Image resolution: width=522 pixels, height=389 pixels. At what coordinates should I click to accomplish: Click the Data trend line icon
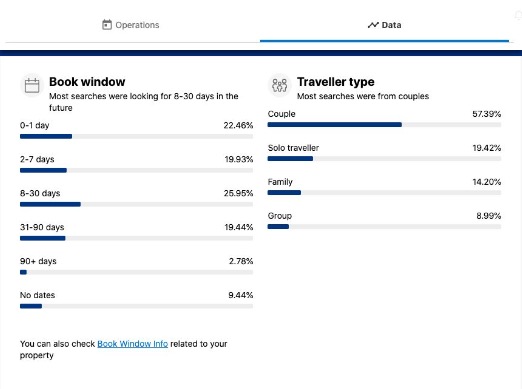[373, 25]
